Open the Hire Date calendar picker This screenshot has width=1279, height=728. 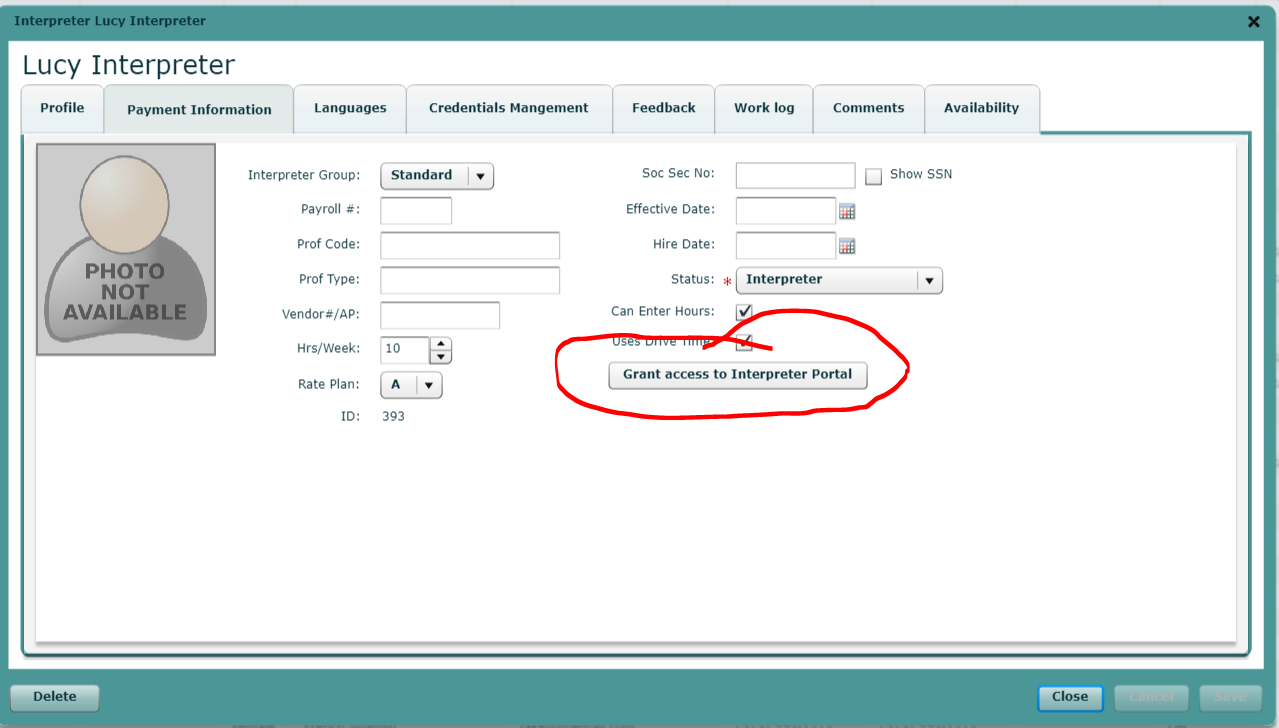click(847, 246)
